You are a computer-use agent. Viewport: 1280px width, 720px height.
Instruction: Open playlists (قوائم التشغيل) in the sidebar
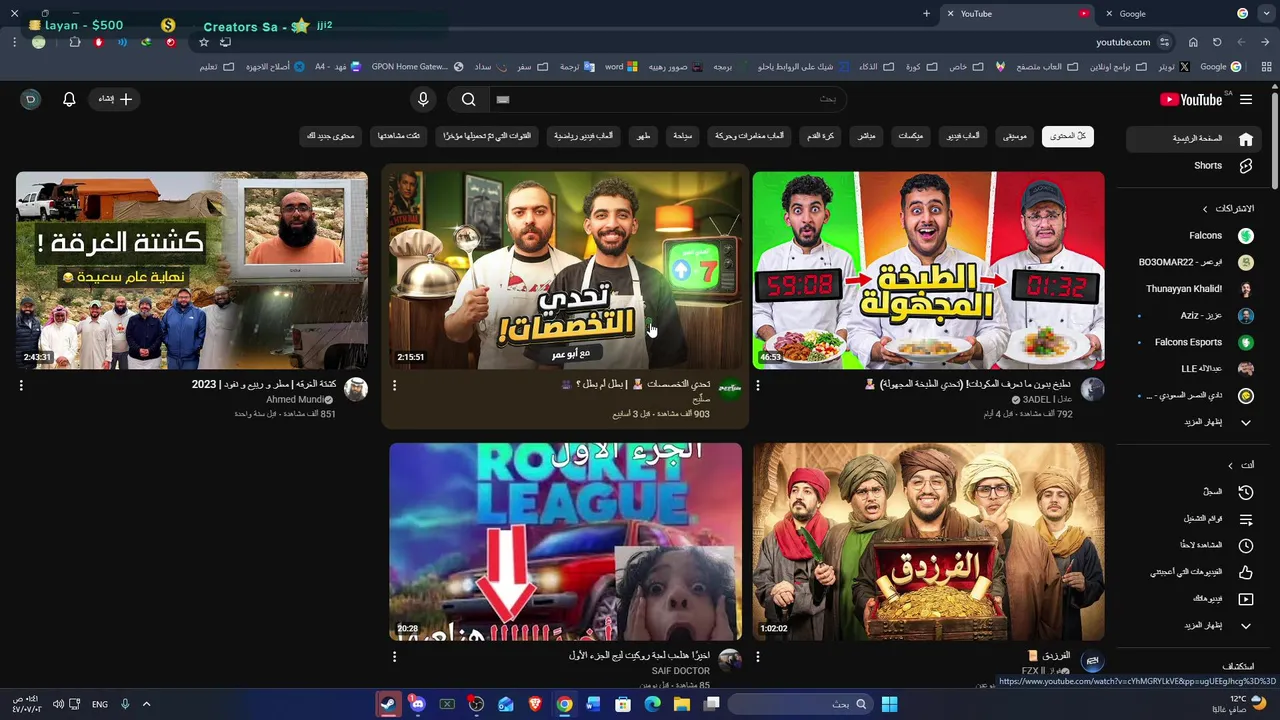click(1196, 519)
